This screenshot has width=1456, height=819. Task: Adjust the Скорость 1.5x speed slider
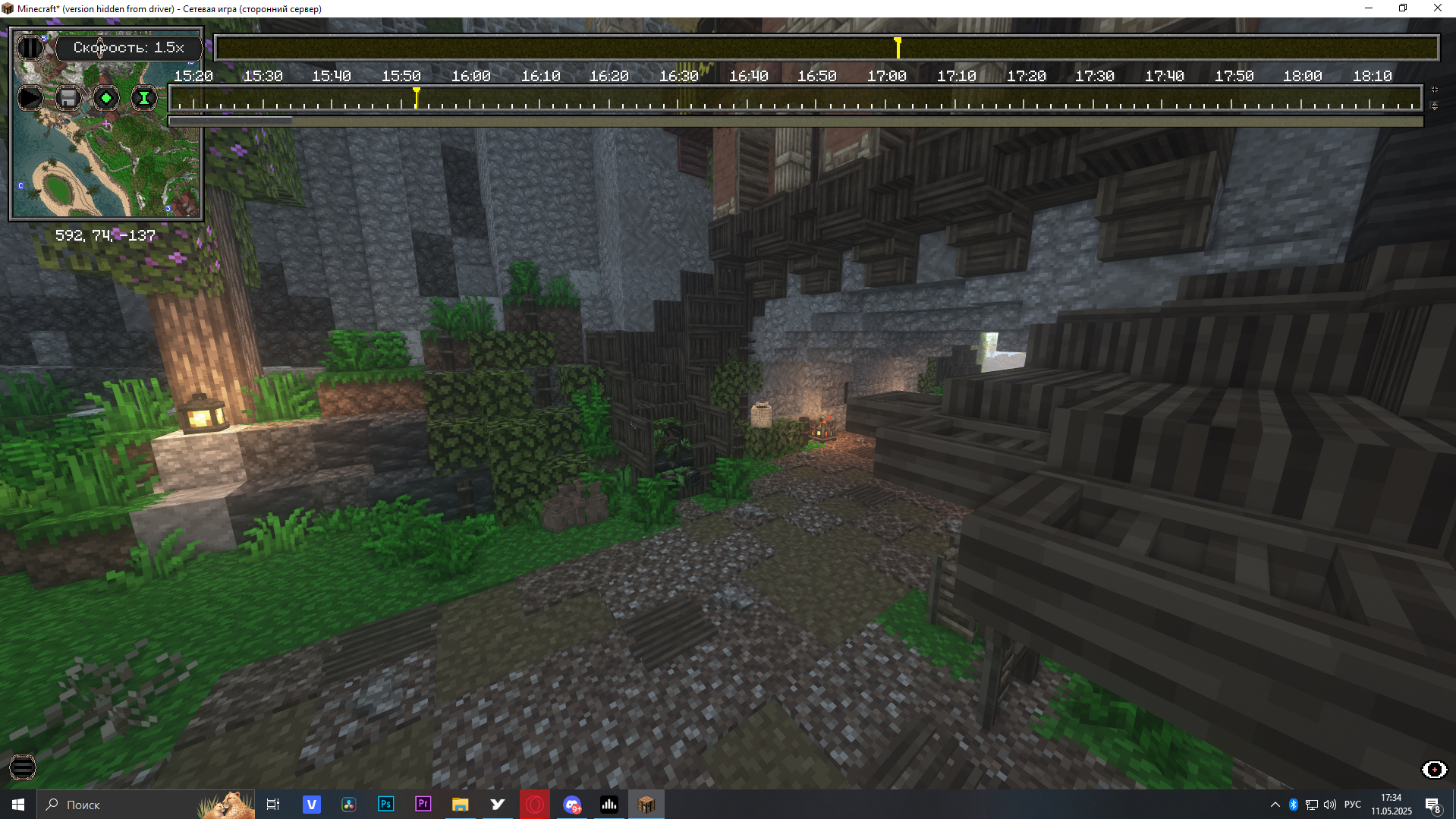coord(128,48)
